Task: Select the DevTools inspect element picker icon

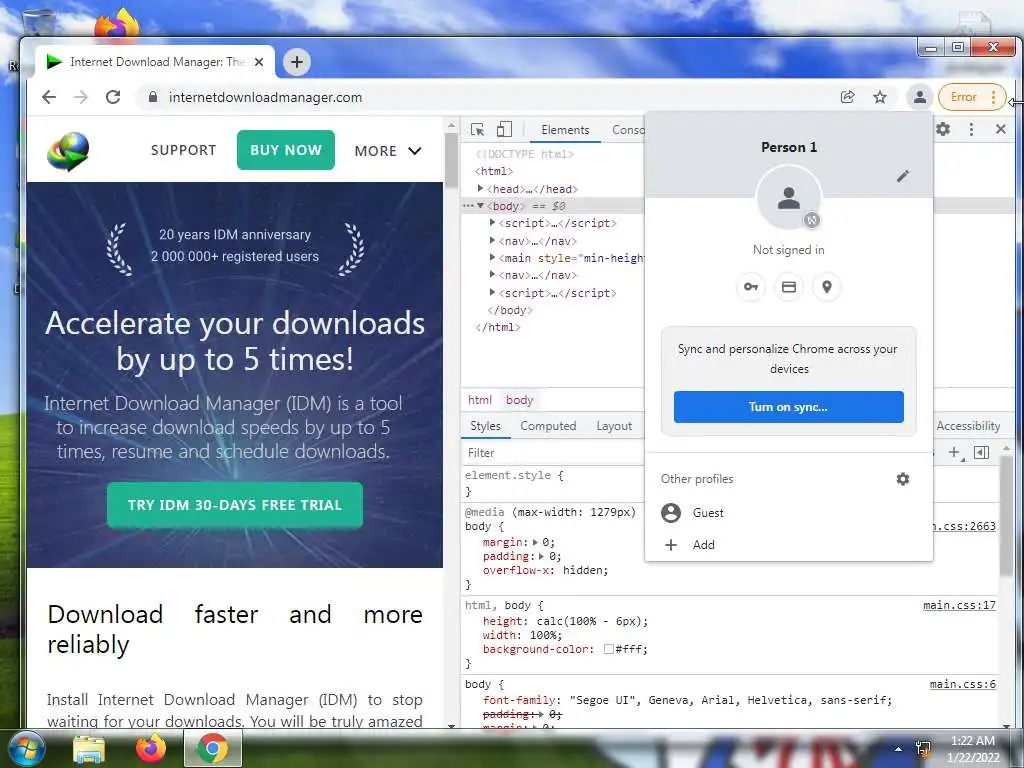Action: tap(477, 129)
